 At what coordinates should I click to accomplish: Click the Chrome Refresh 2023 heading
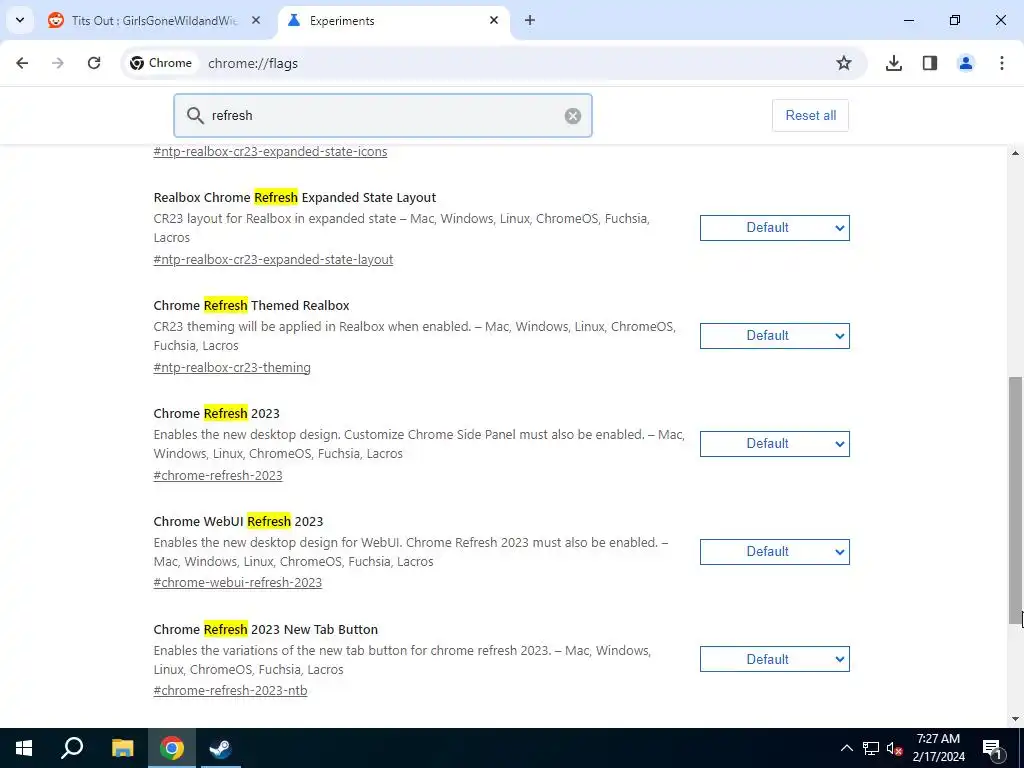point(216,413)
